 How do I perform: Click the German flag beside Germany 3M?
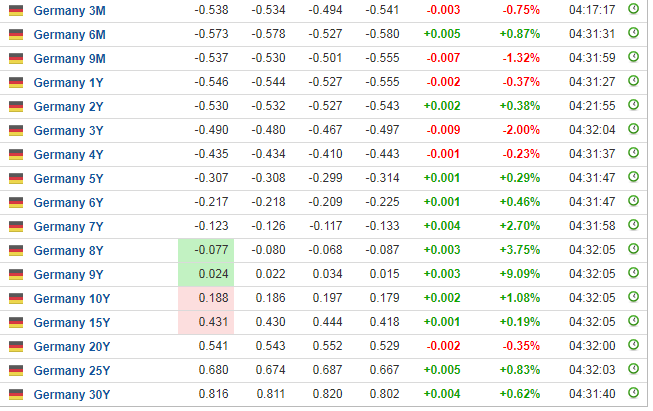16,10
